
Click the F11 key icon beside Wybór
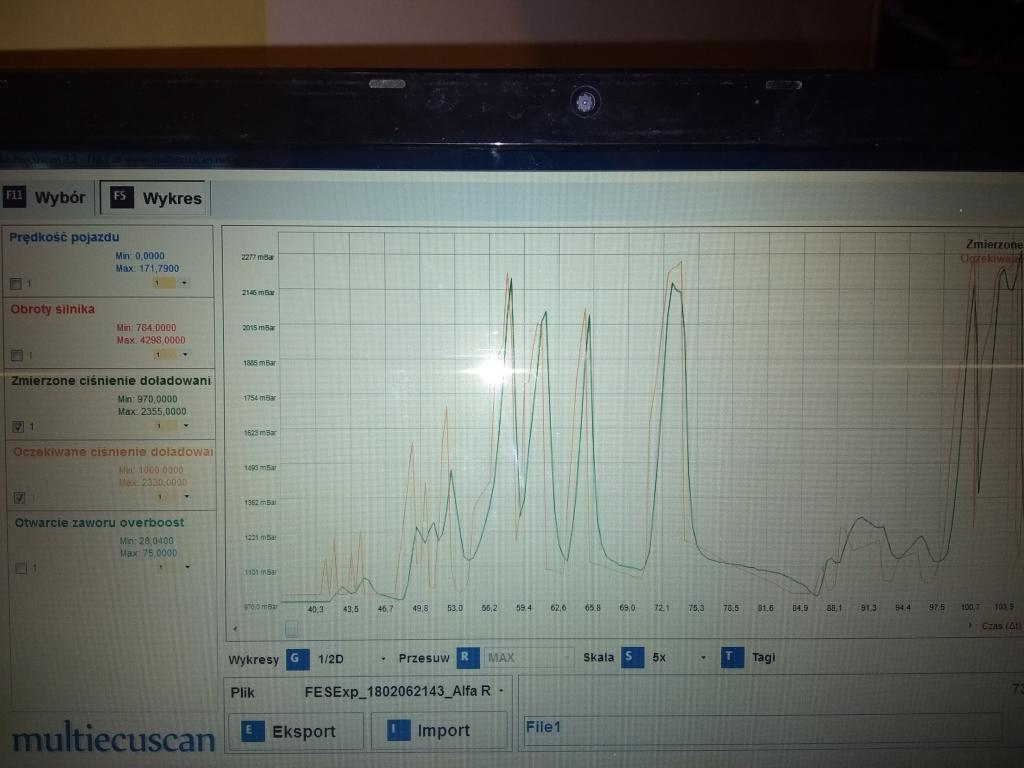tap(14, 196)
